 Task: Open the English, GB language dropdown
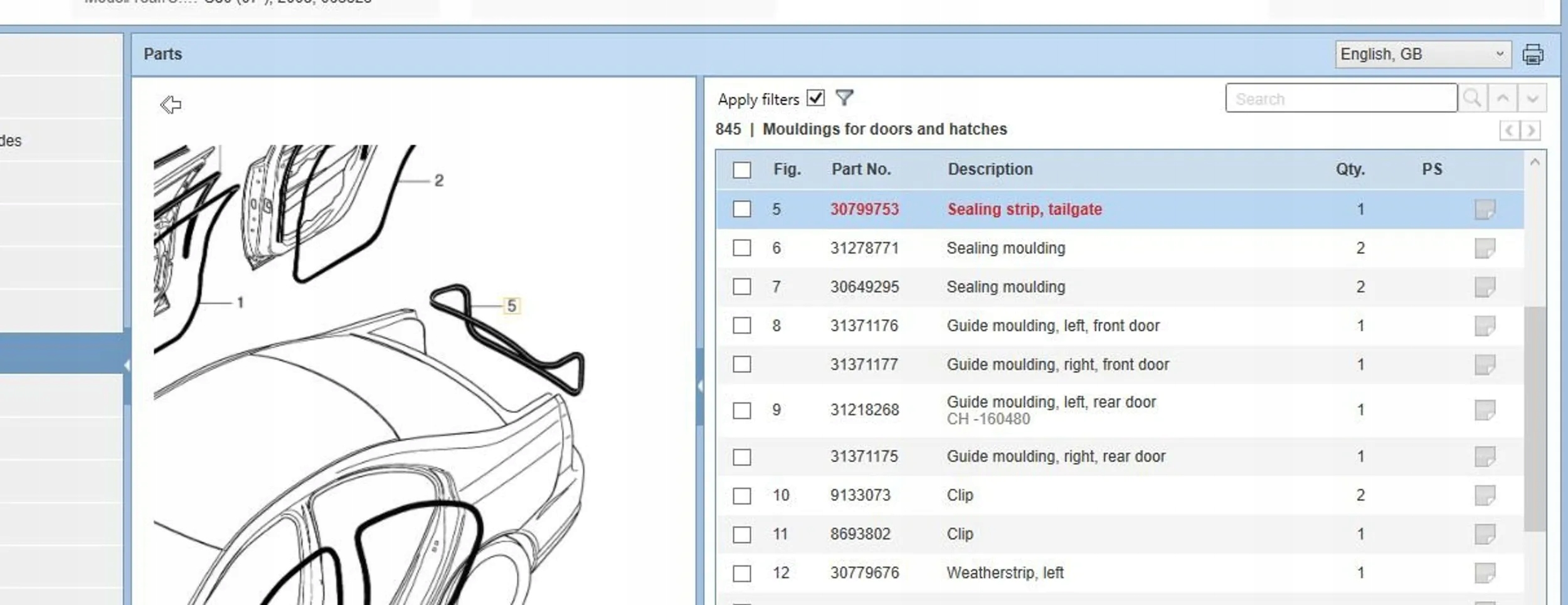[1422, 55]
